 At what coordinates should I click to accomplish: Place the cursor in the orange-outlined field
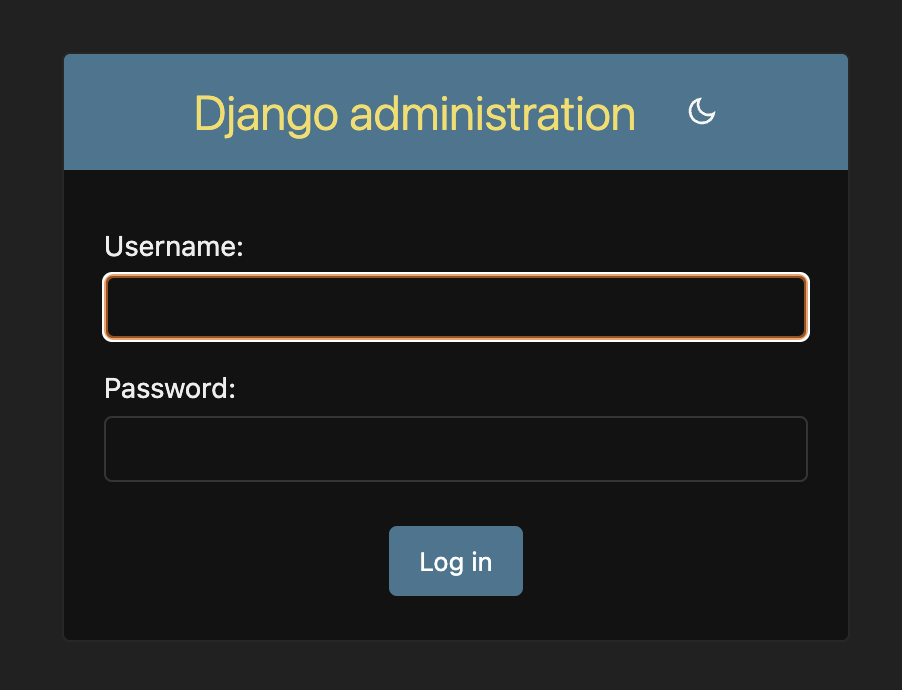(x=455, y=307)
